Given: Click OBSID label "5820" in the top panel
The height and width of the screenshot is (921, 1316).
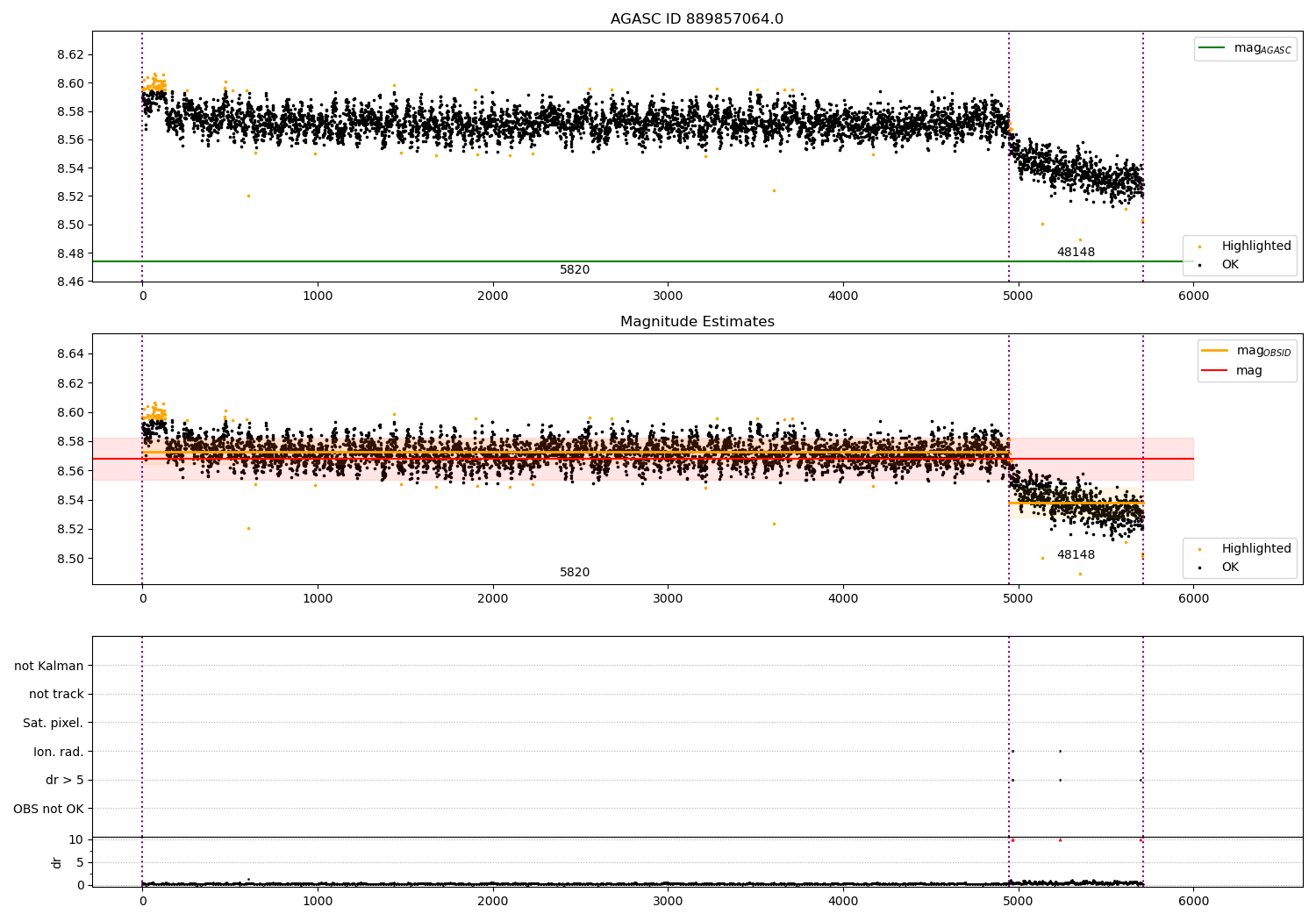Looking at the screenshot, I should point(575,270).
